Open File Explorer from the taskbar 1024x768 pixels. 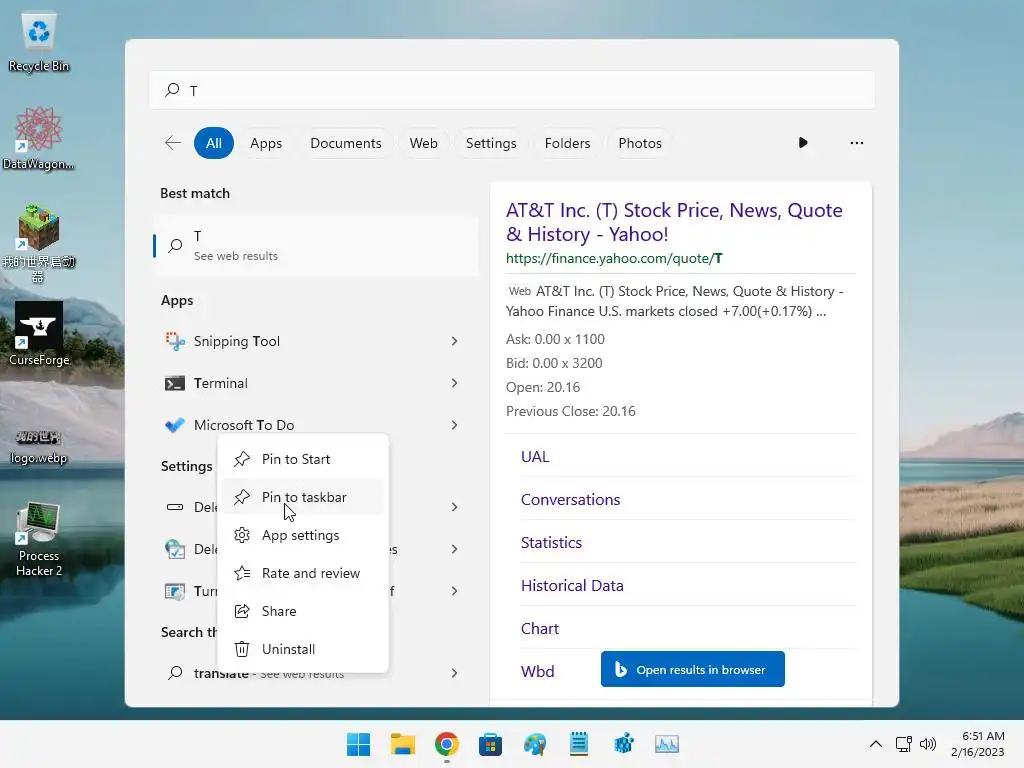coord(402,744)
